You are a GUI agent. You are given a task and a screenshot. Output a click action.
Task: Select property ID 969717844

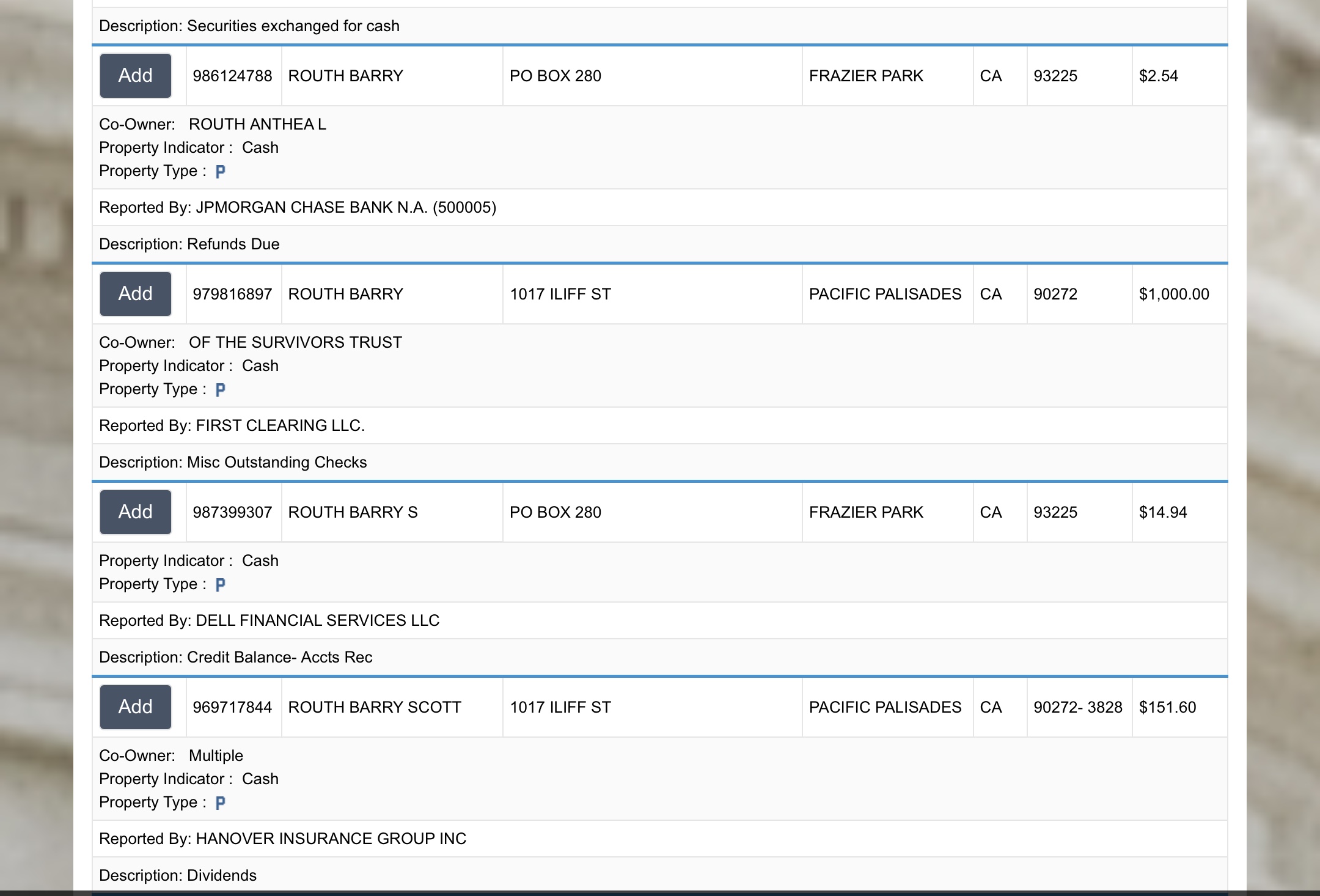232,707
